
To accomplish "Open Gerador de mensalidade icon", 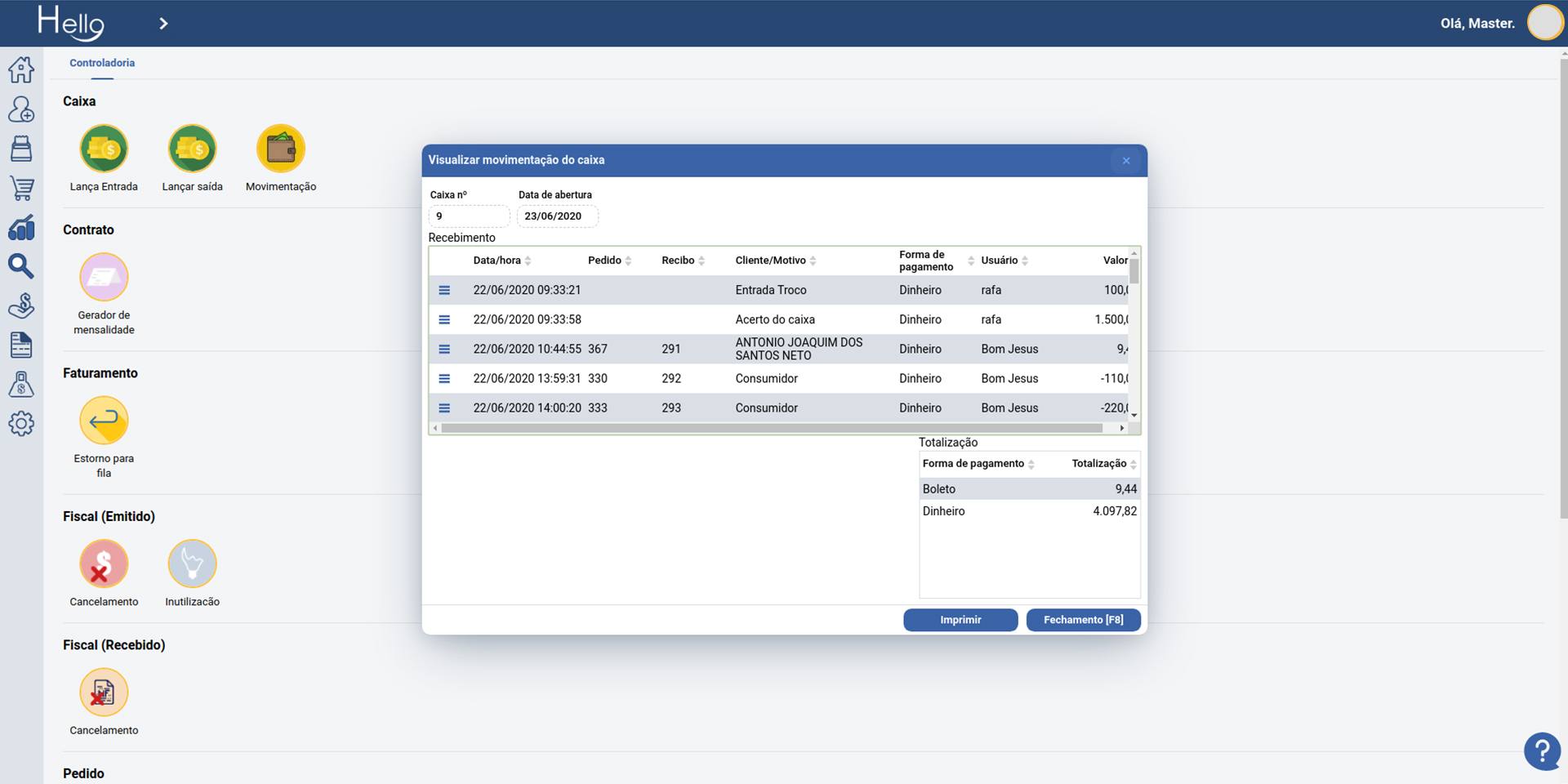I will point(104,278).
